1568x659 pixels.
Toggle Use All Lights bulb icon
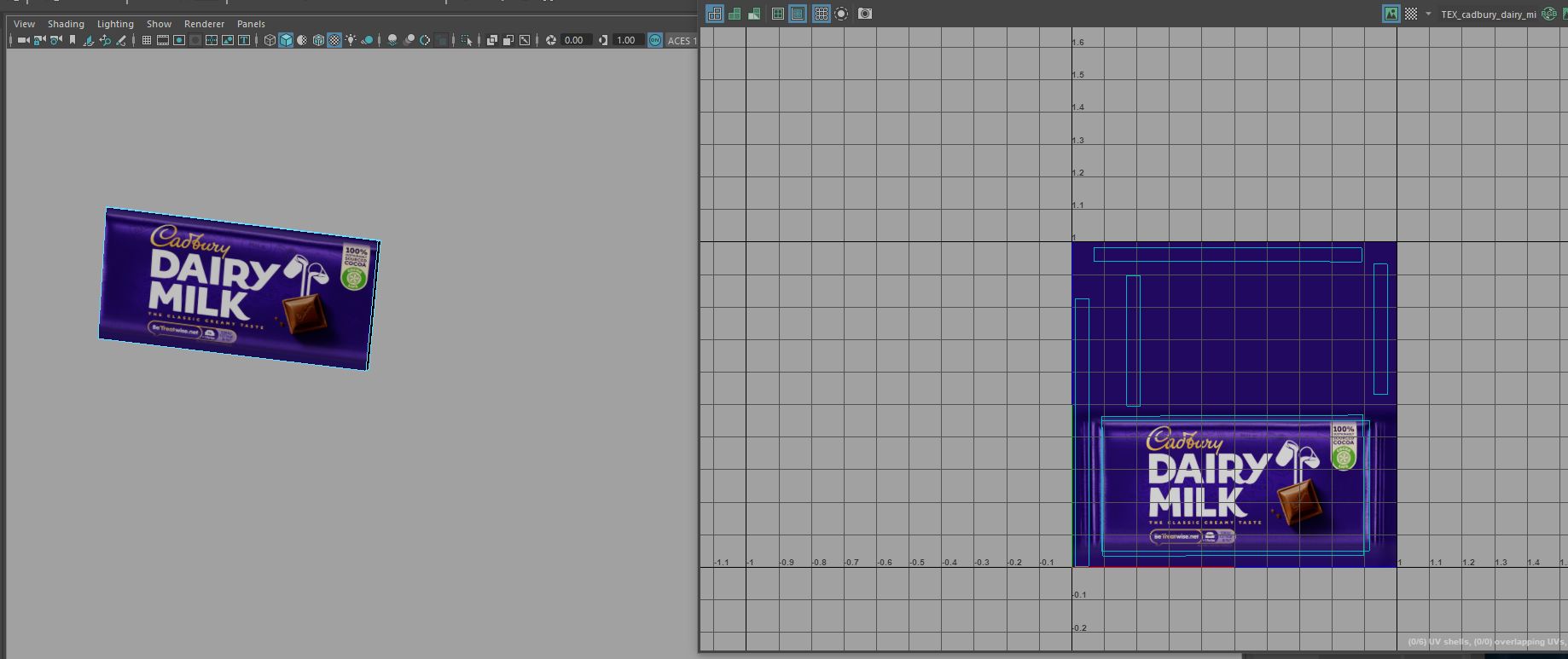[351, 40]
